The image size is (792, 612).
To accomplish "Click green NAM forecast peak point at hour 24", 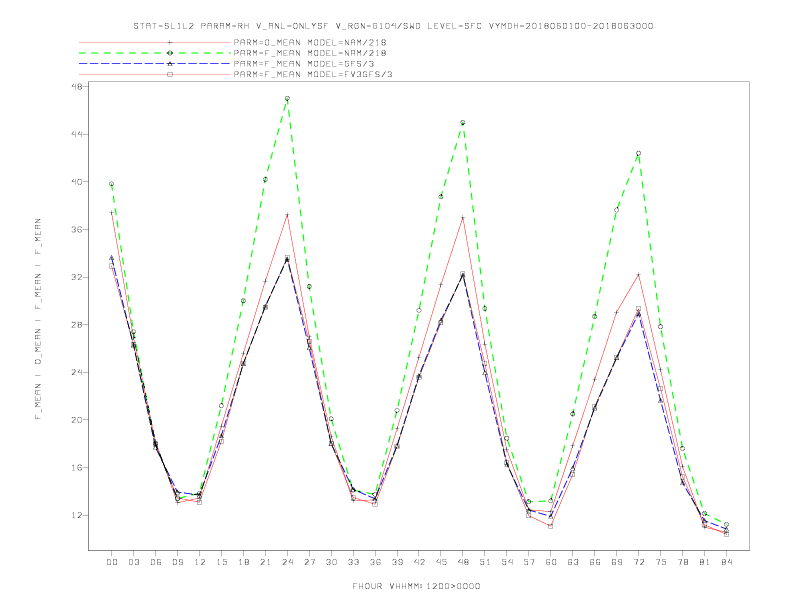I will [287, 98].
